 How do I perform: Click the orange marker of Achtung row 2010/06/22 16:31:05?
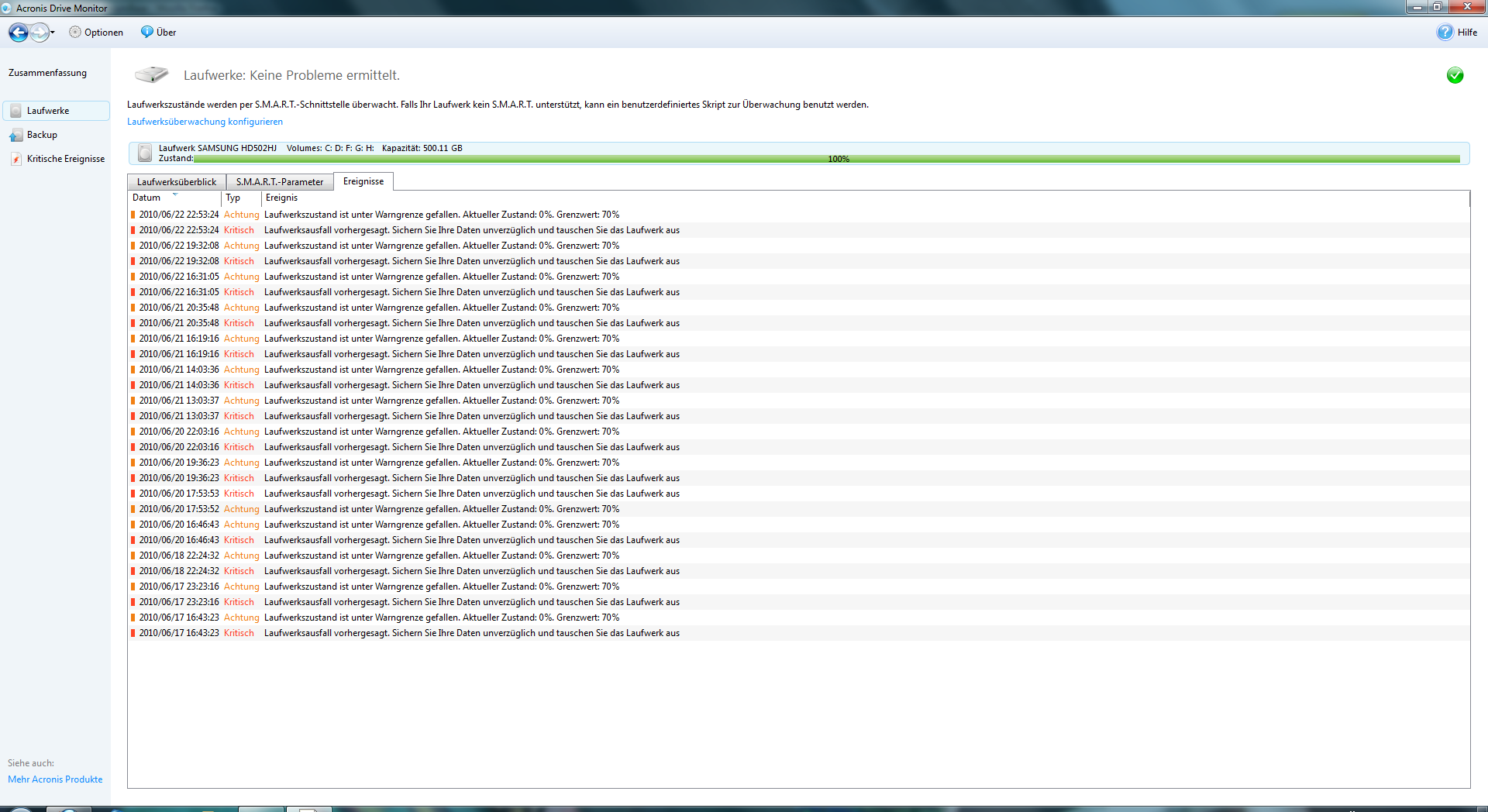(133, 277)
